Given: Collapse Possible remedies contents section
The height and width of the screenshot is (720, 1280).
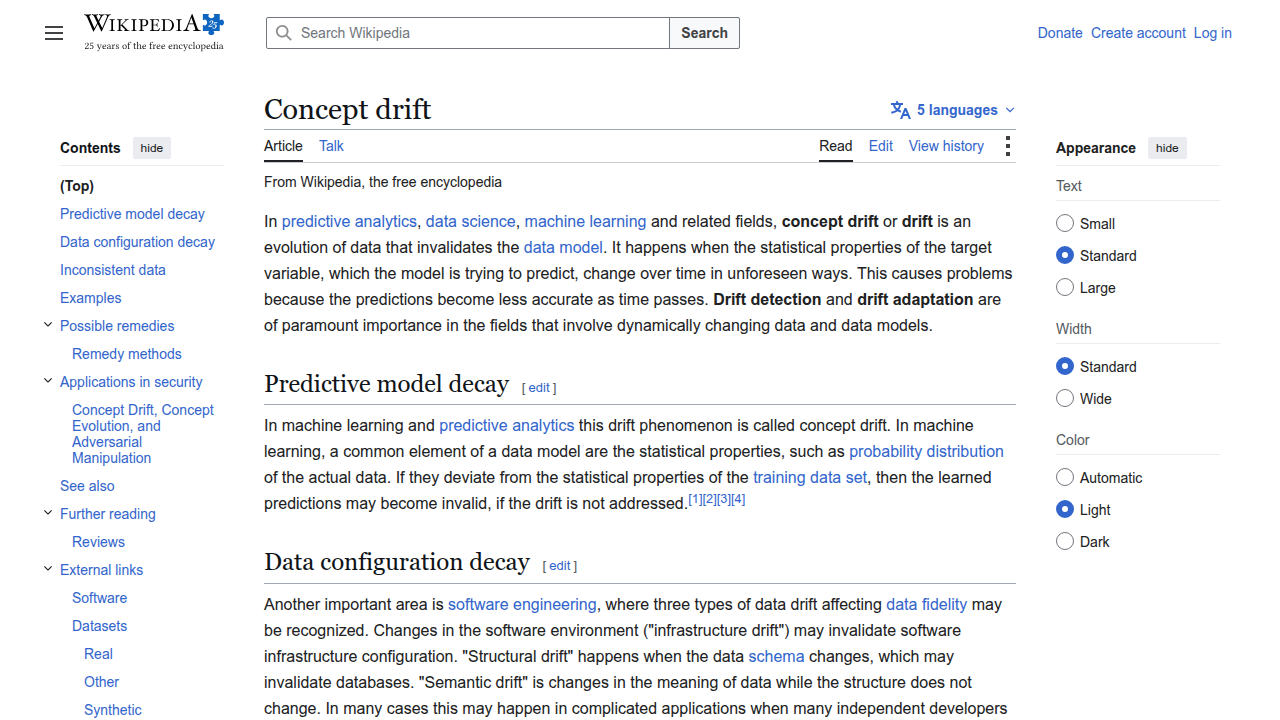Looking at the screenshot, I should pos(48,325).
